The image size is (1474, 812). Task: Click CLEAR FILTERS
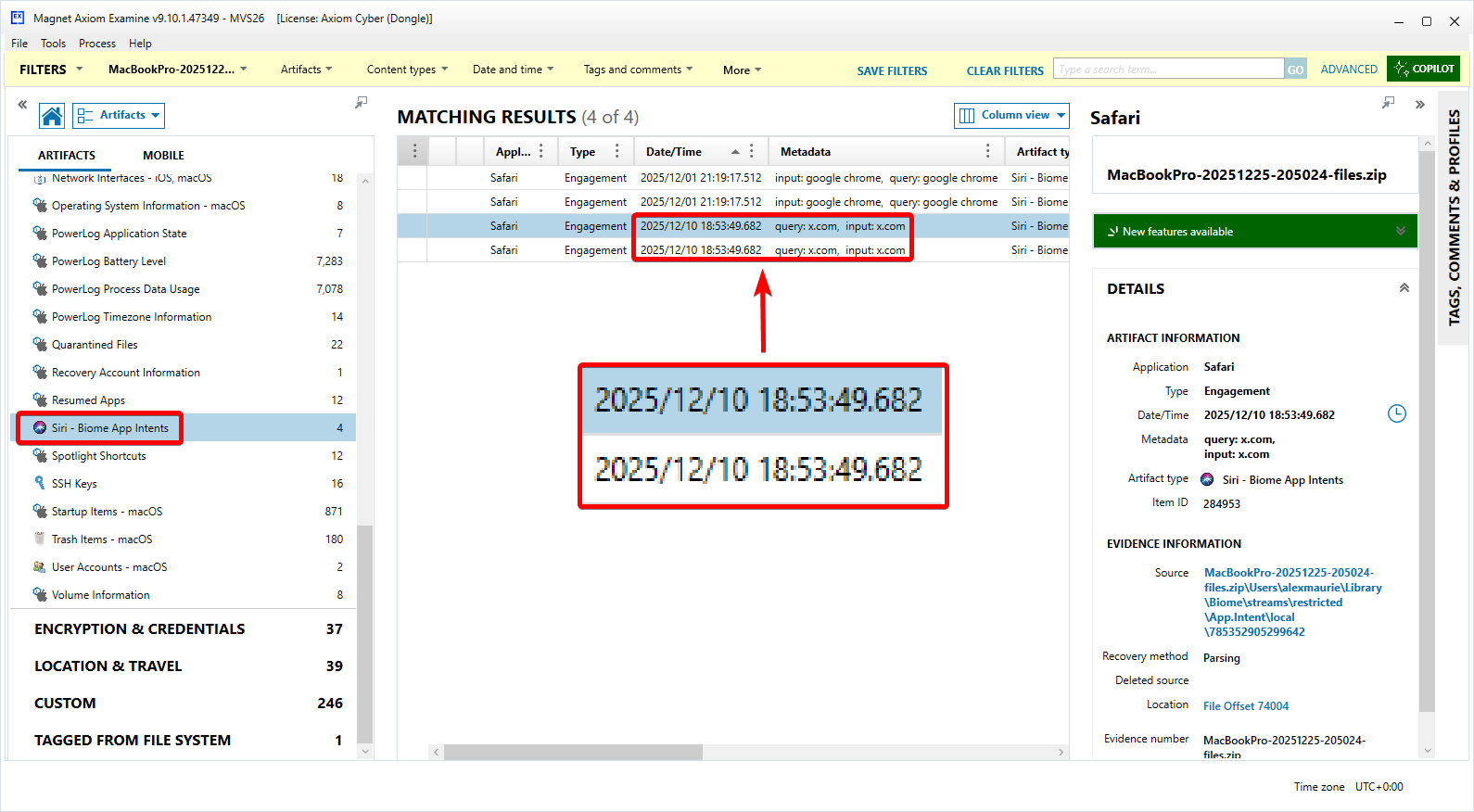(1005, 70)
